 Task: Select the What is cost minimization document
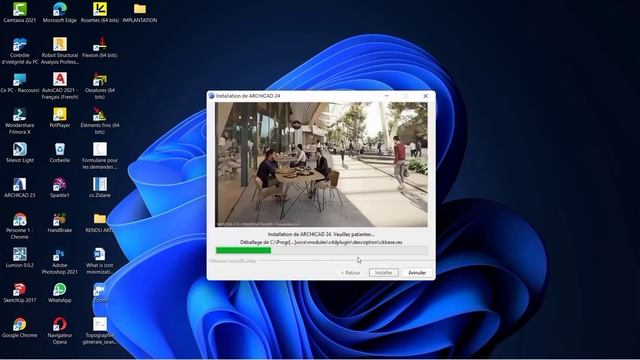[x=100, y=261]
